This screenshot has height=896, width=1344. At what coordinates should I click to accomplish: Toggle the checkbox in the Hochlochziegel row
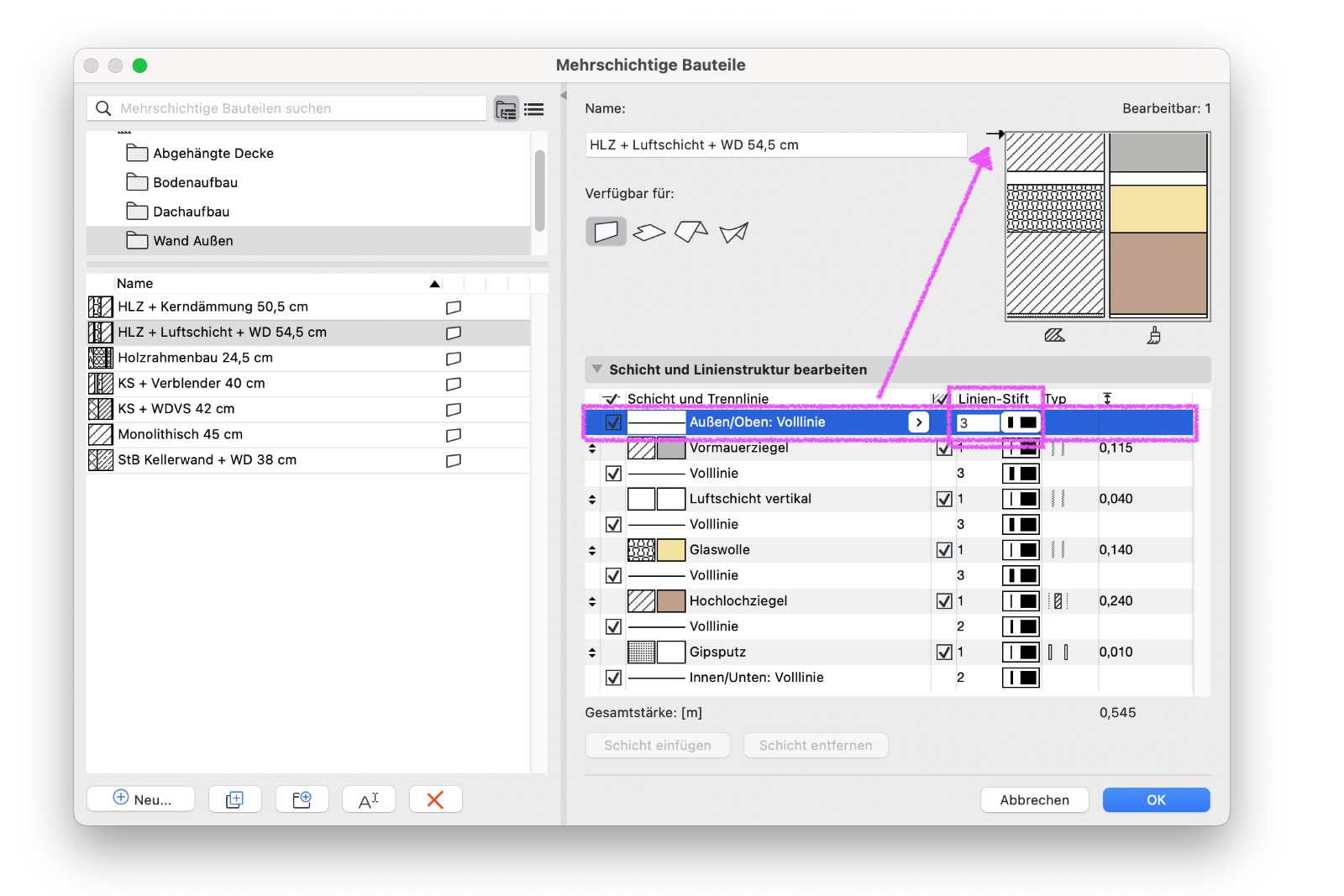(x=944, y=601)
